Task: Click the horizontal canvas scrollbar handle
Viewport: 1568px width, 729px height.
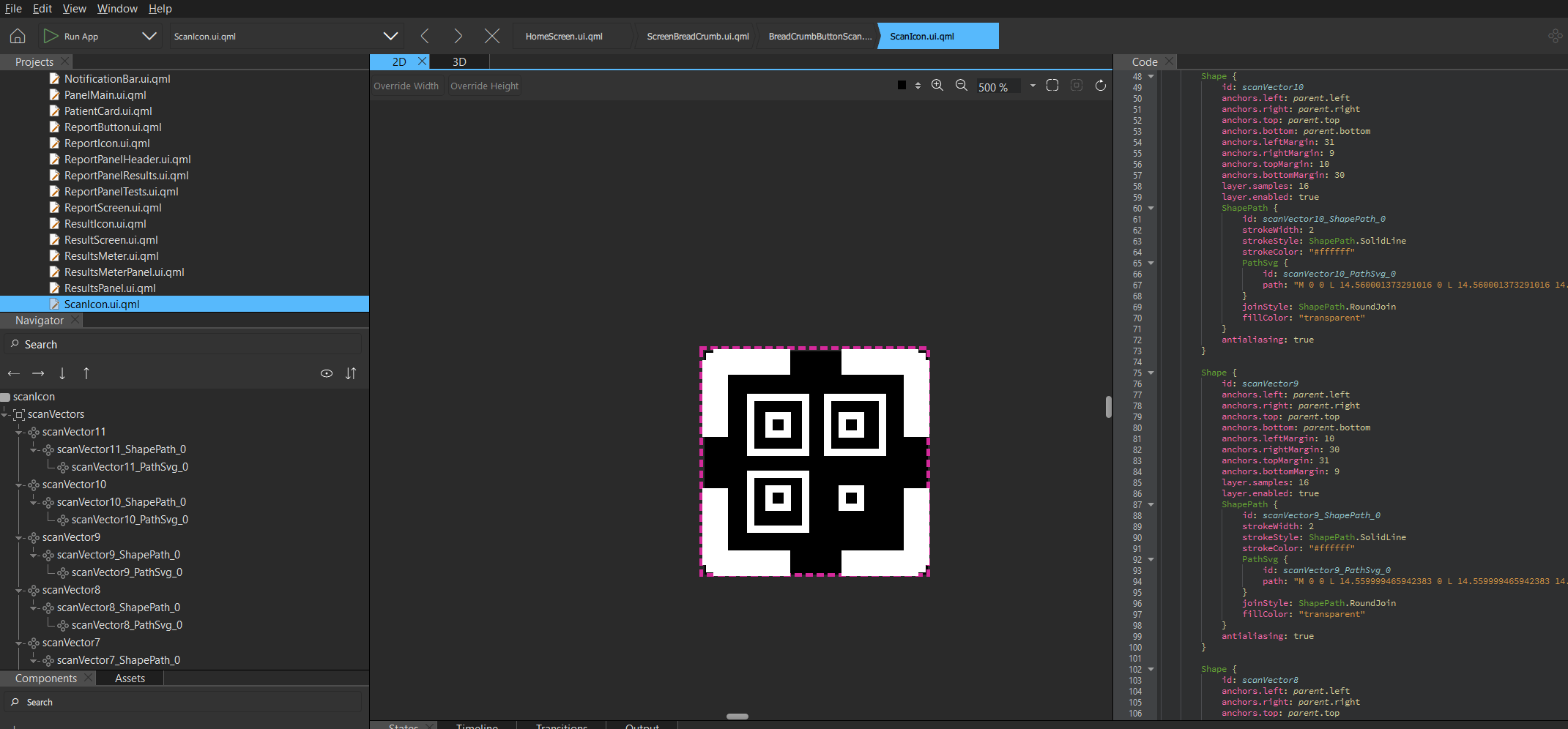Action: [x=737, y=717]
